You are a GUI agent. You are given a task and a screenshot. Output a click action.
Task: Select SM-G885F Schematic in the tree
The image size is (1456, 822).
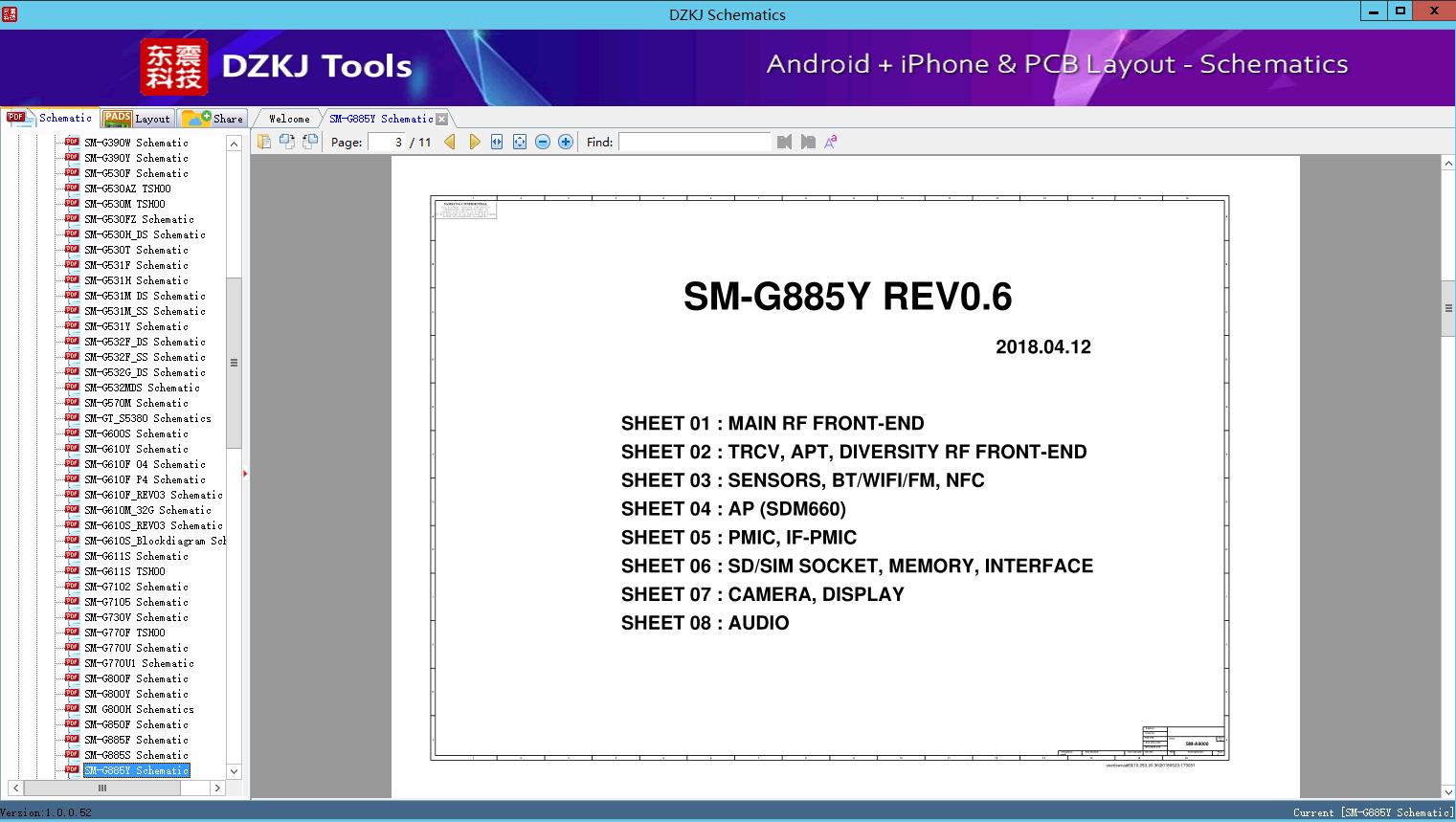coord(136,740)
